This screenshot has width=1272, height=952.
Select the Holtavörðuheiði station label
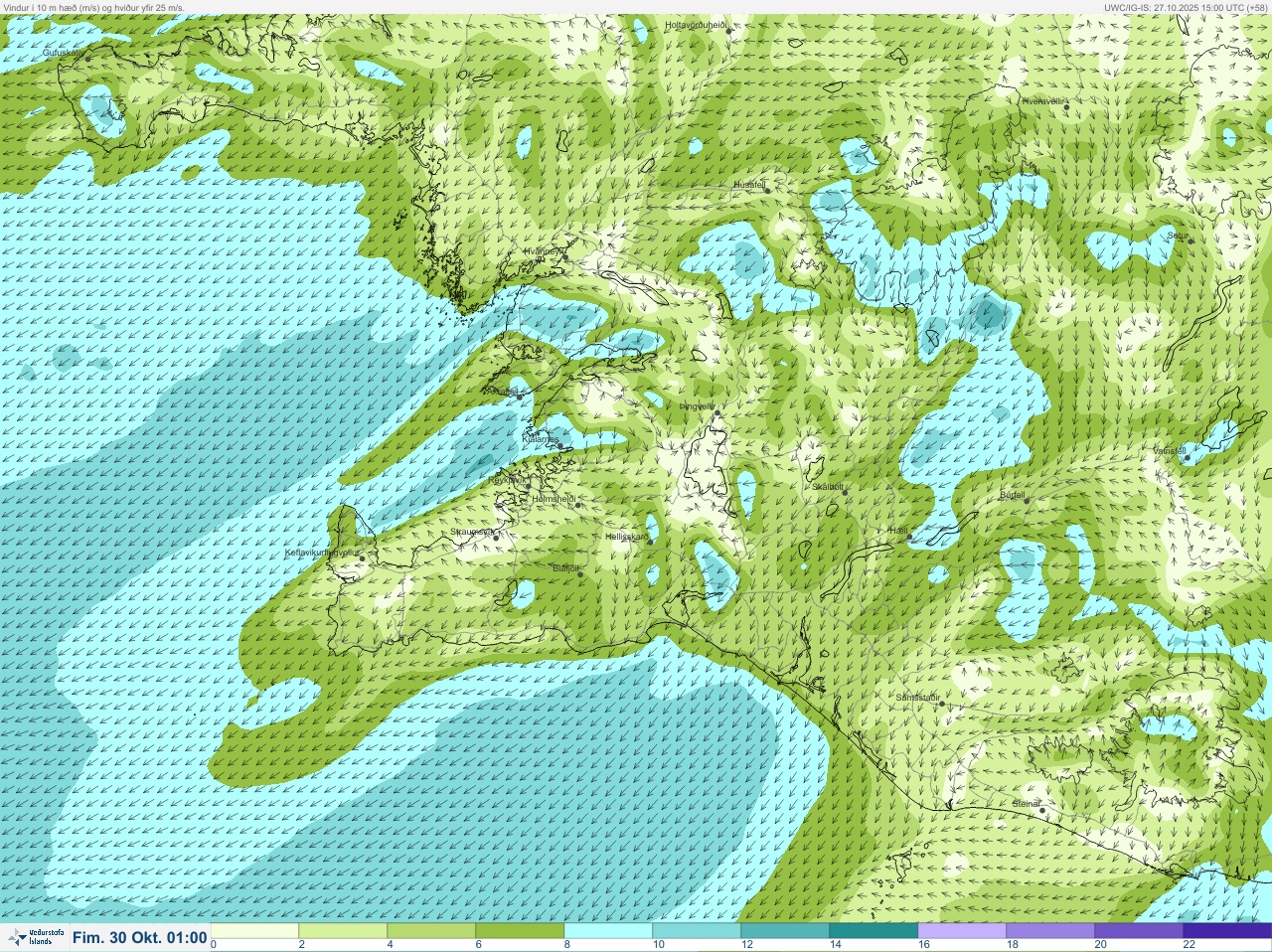[x=697, y=24]
